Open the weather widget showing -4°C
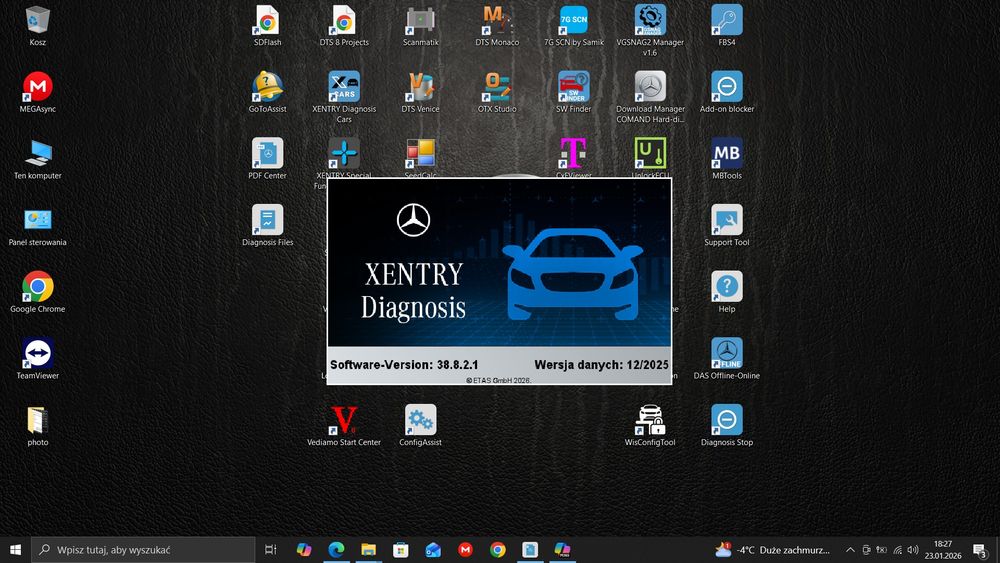 772,550
